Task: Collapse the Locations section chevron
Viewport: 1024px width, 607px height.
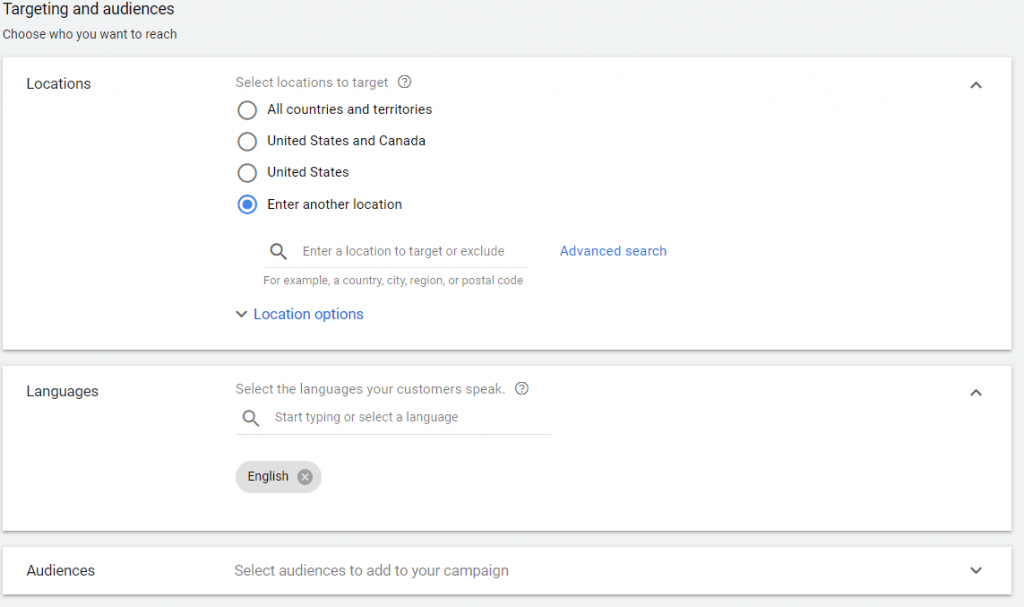Action: pos(976,85)
